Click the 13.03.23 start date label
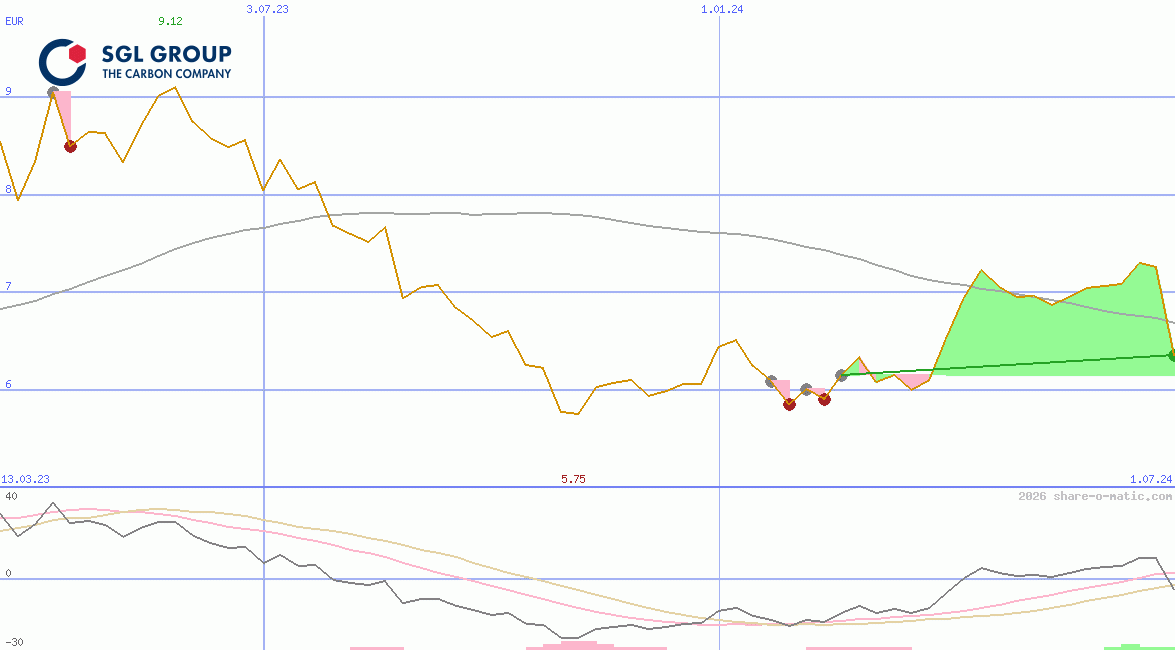 click(26, 480)
